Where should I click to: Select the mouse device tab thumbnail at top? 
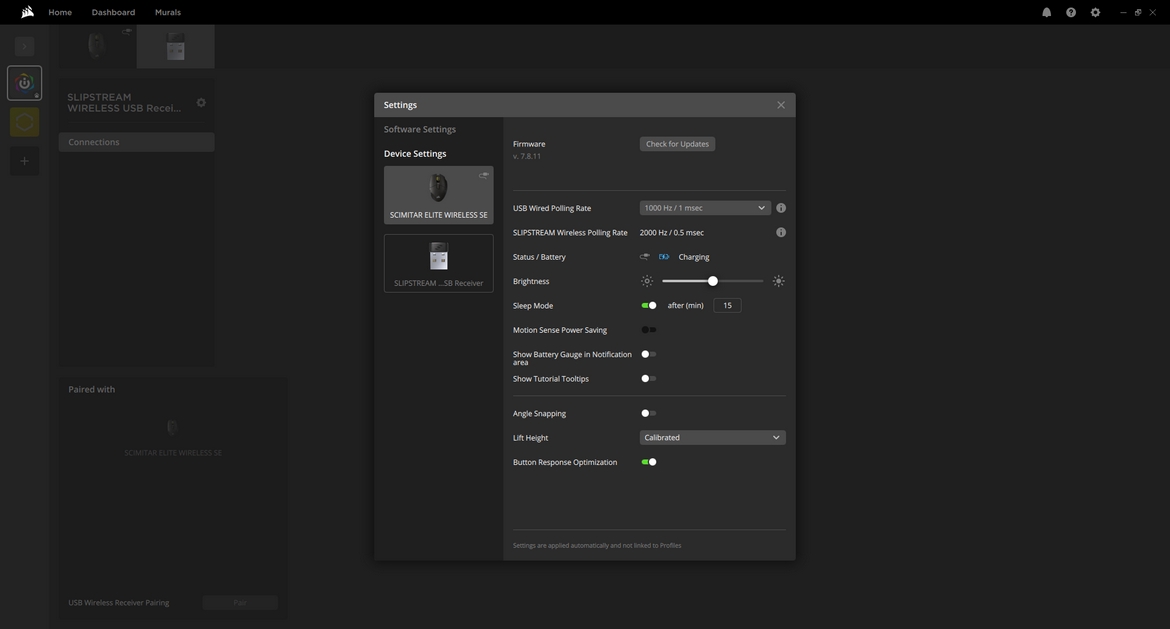[x=97, y=46]
